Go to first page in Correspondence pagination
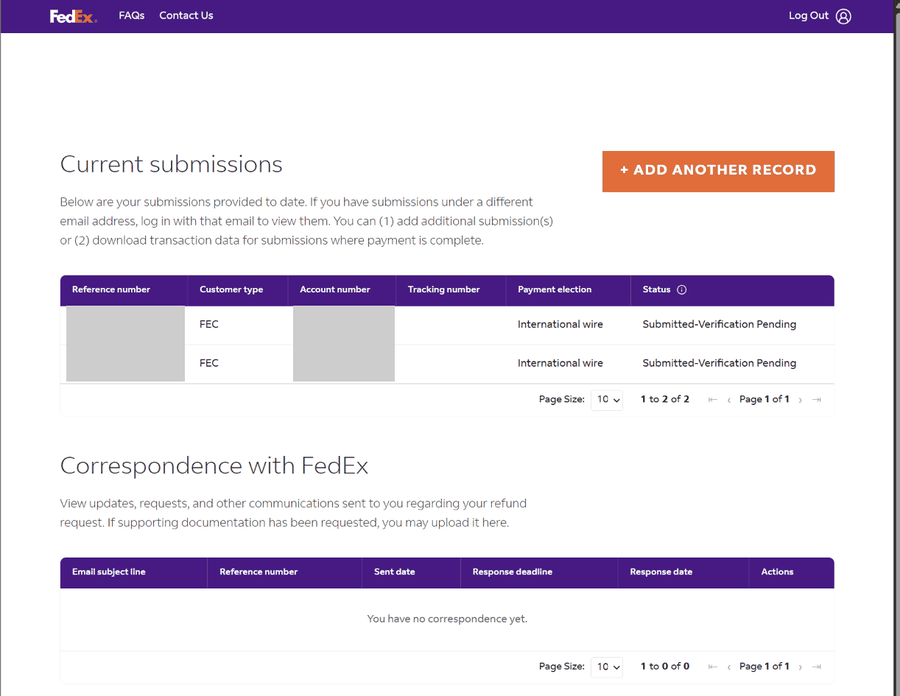900x696 pixels. (x=712, y=667)
